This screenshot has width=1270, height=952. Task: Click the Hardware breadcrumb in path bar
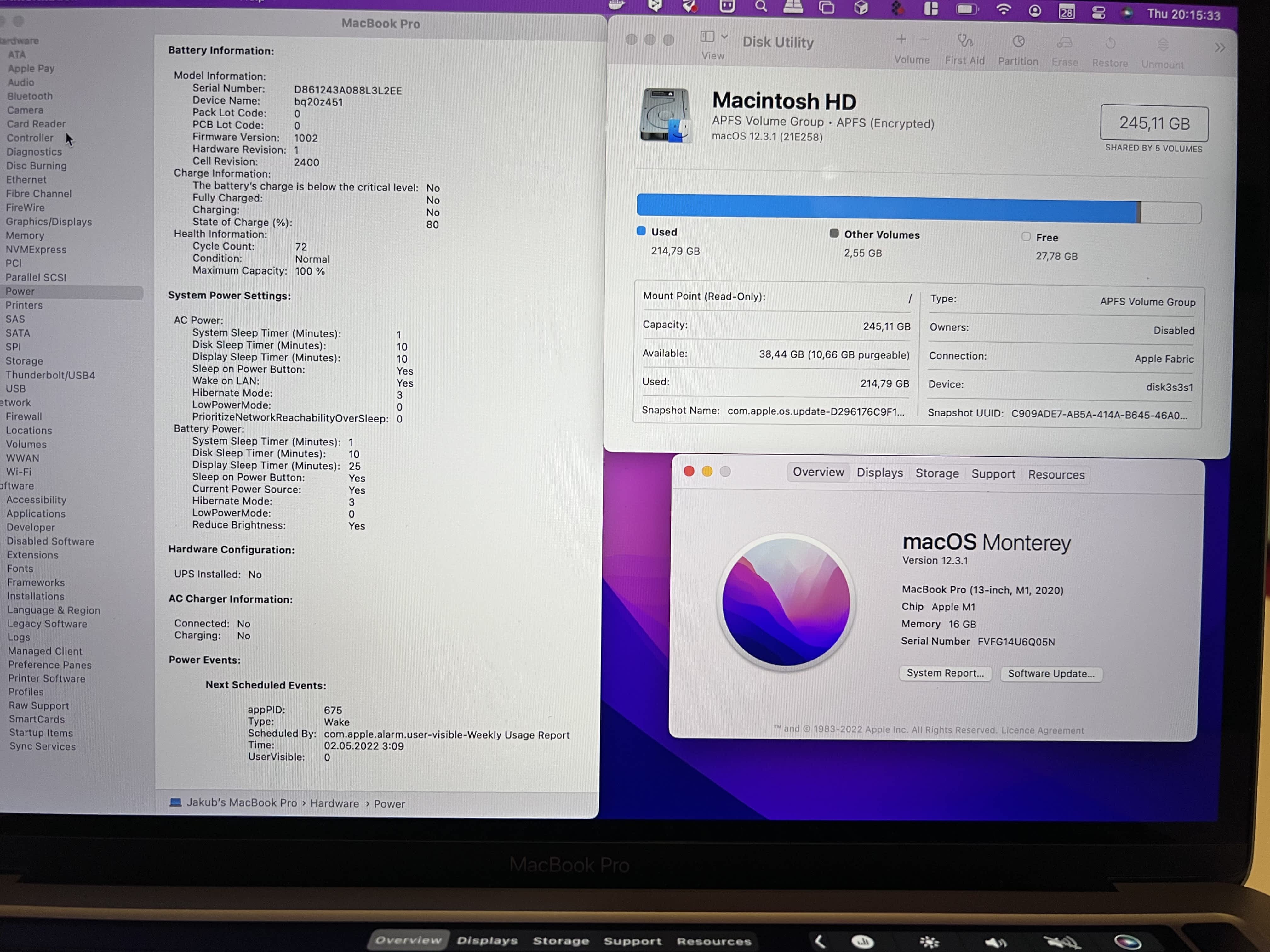334,803
